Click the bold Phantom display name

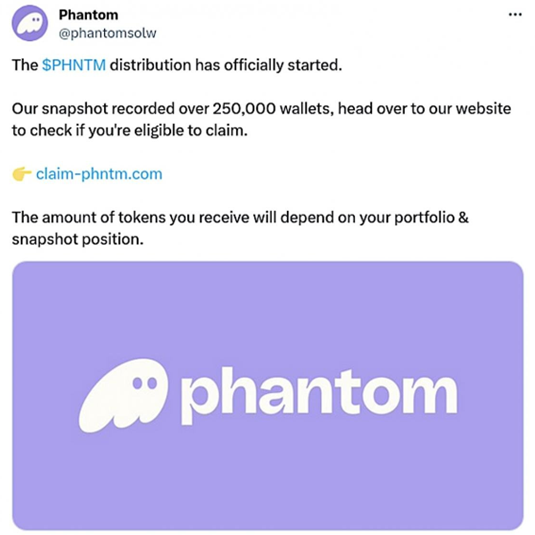[x=88, y=15]
